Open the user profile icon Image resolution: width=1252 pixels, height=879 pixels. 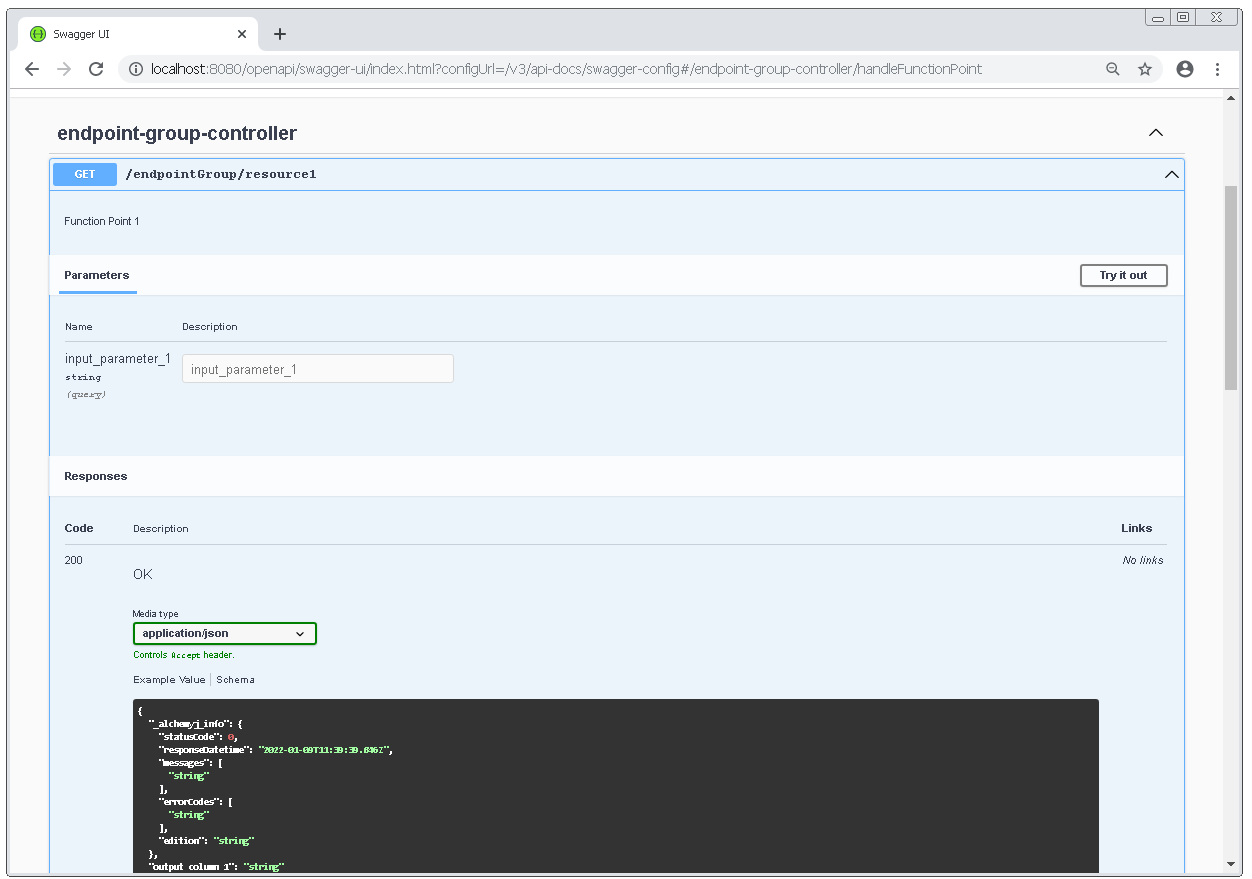click(1185, 69)
